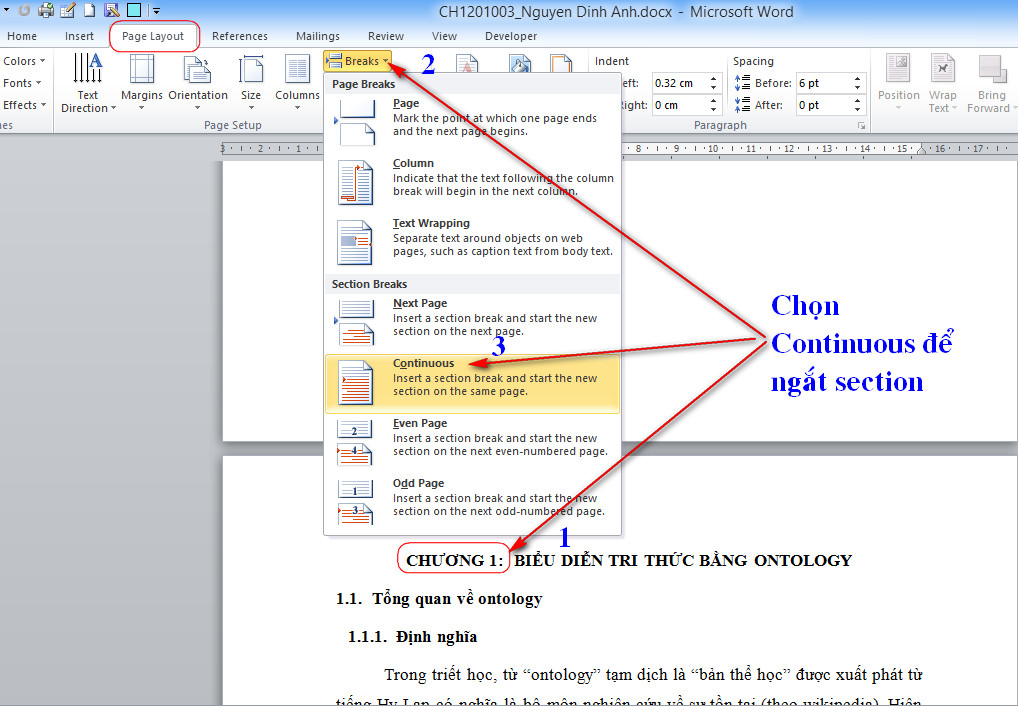Insert an Odd Page section break
Viewport: 1018px width, 706px height.
click(x=473, y=501)
